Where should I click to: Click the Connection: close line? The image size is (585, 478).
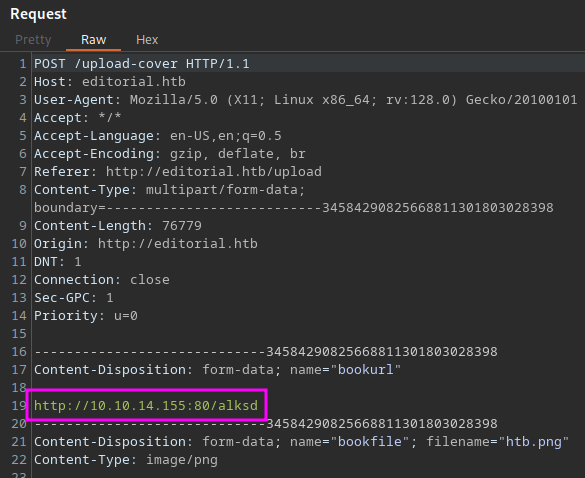coord(102,279)
